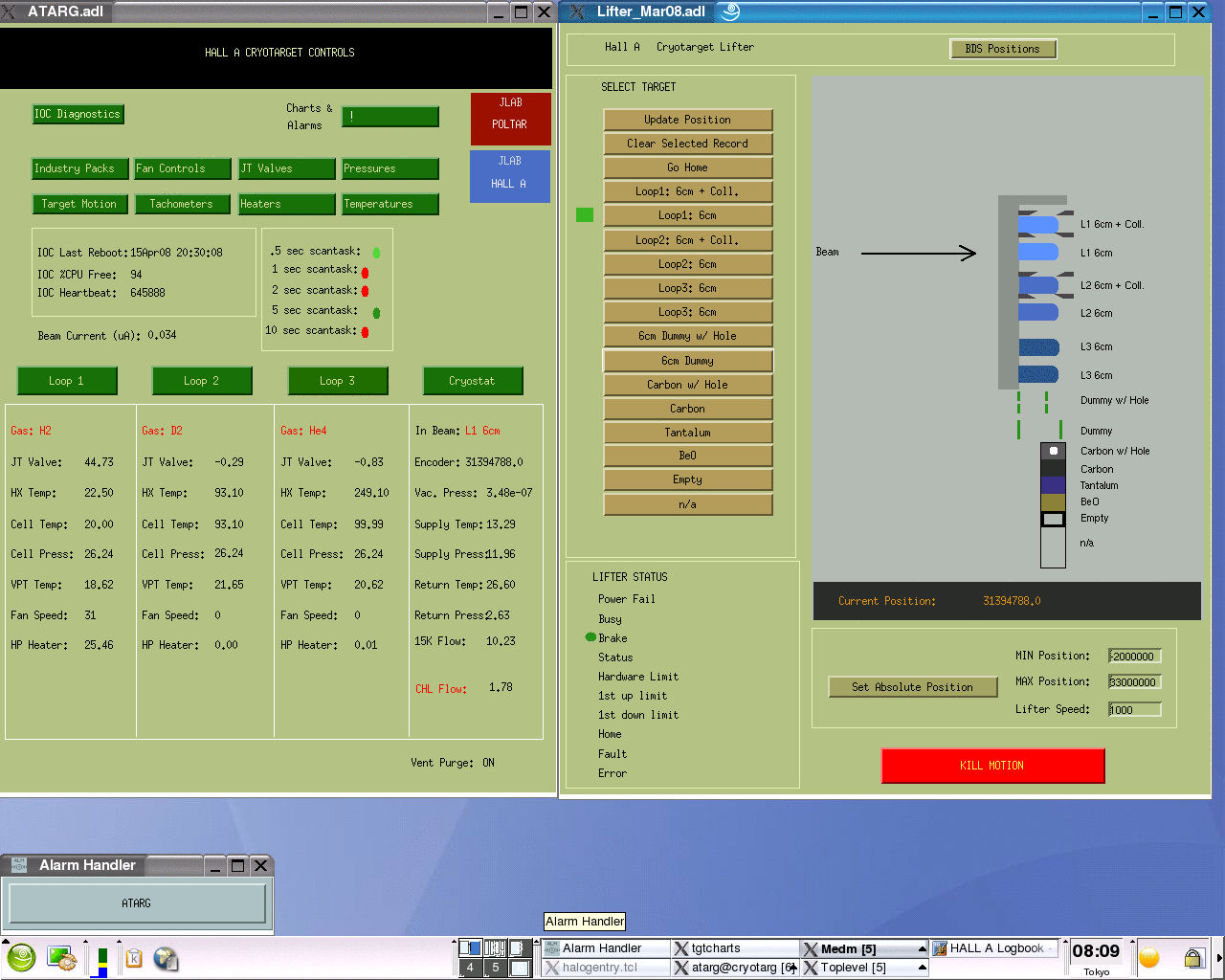Click the Lifter Speed input field
Image resolution: width=1225 pixels, height=980 pixels.
pos(1135,710)
